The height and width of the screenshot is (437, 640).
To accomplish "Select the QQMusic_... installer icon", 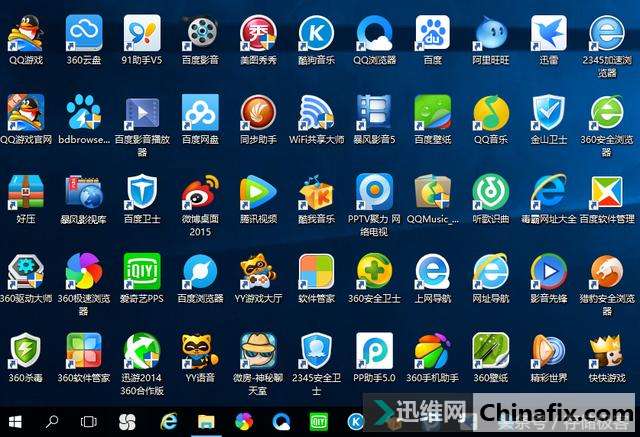I will [x=432, y=192].
